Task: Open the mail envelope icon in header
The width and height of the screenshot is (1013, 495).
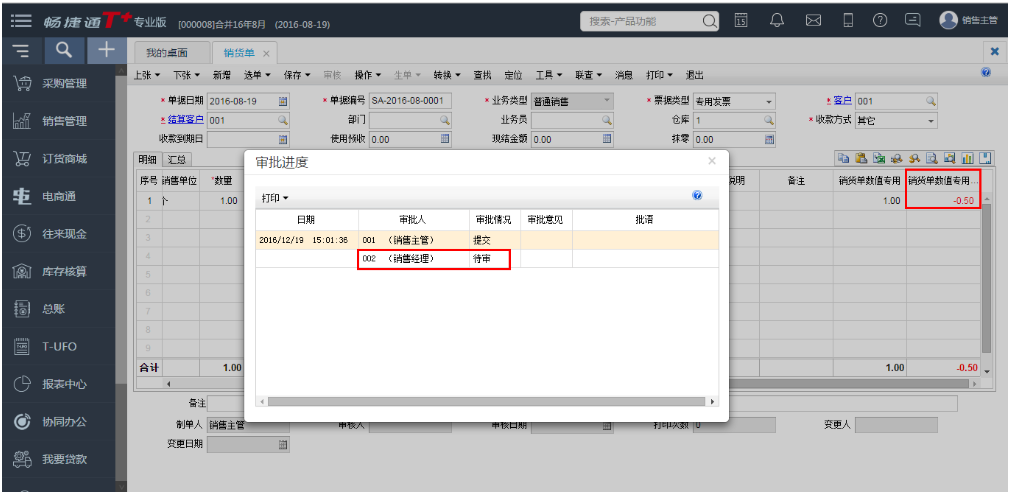Action: click(813, 21)
